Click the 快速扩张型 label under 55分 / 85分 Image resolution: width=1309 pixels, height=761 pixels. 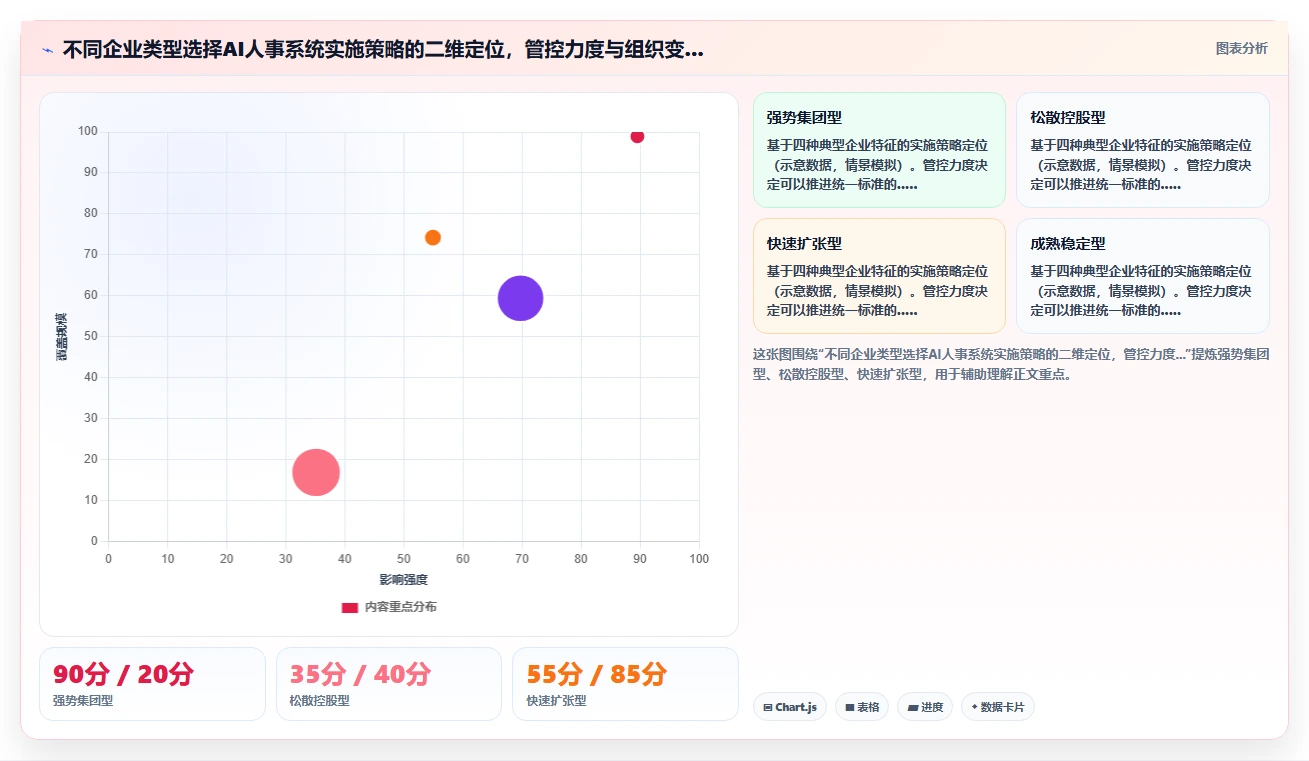pyautogui.click(x=557, y=701)
